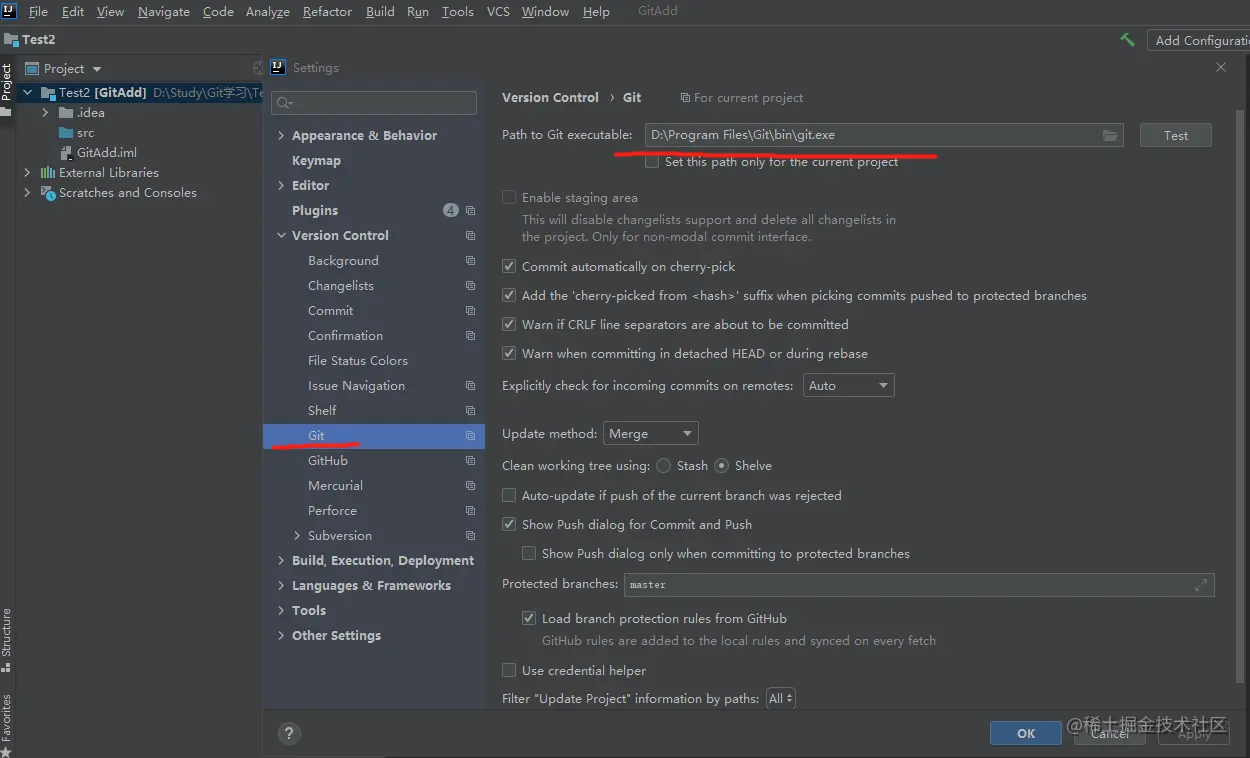The image size is (1250, 758).
Task: Click the browse folder icon in Git path field
Action: pos(1109,135)
